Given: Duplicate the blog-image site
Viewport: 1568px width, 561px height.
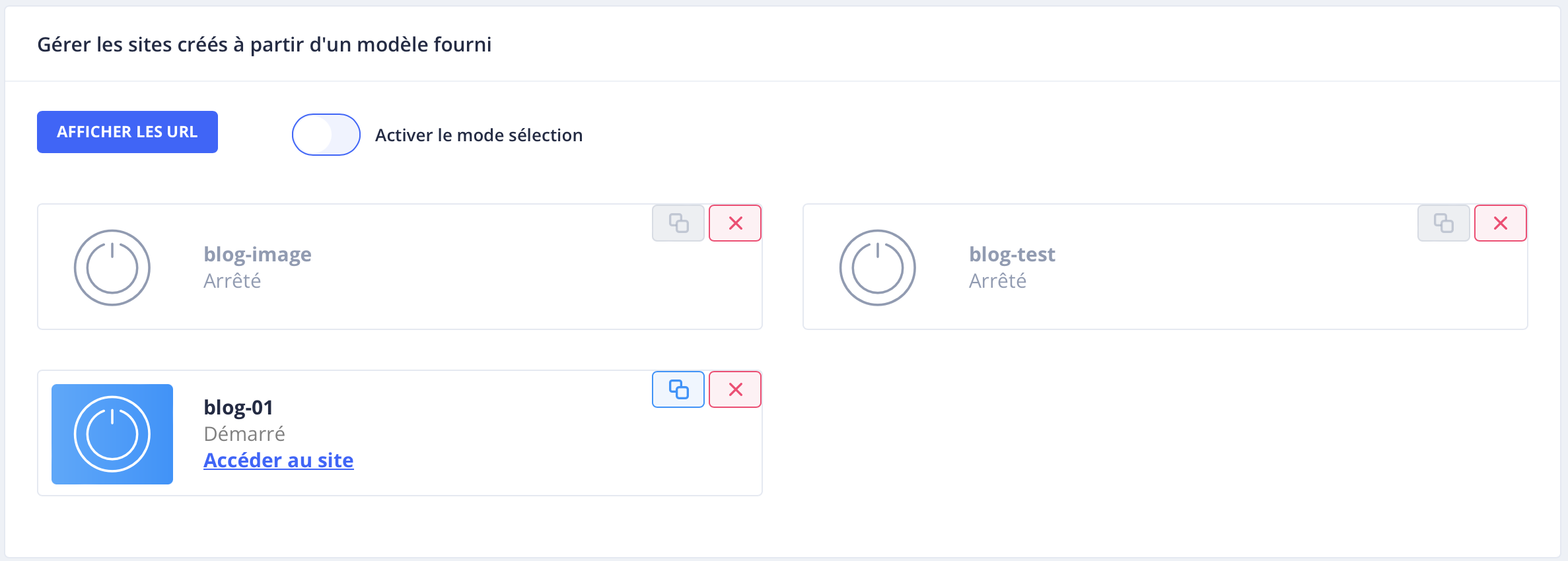Looking at the screenshot, I should [x=678, y=223].
